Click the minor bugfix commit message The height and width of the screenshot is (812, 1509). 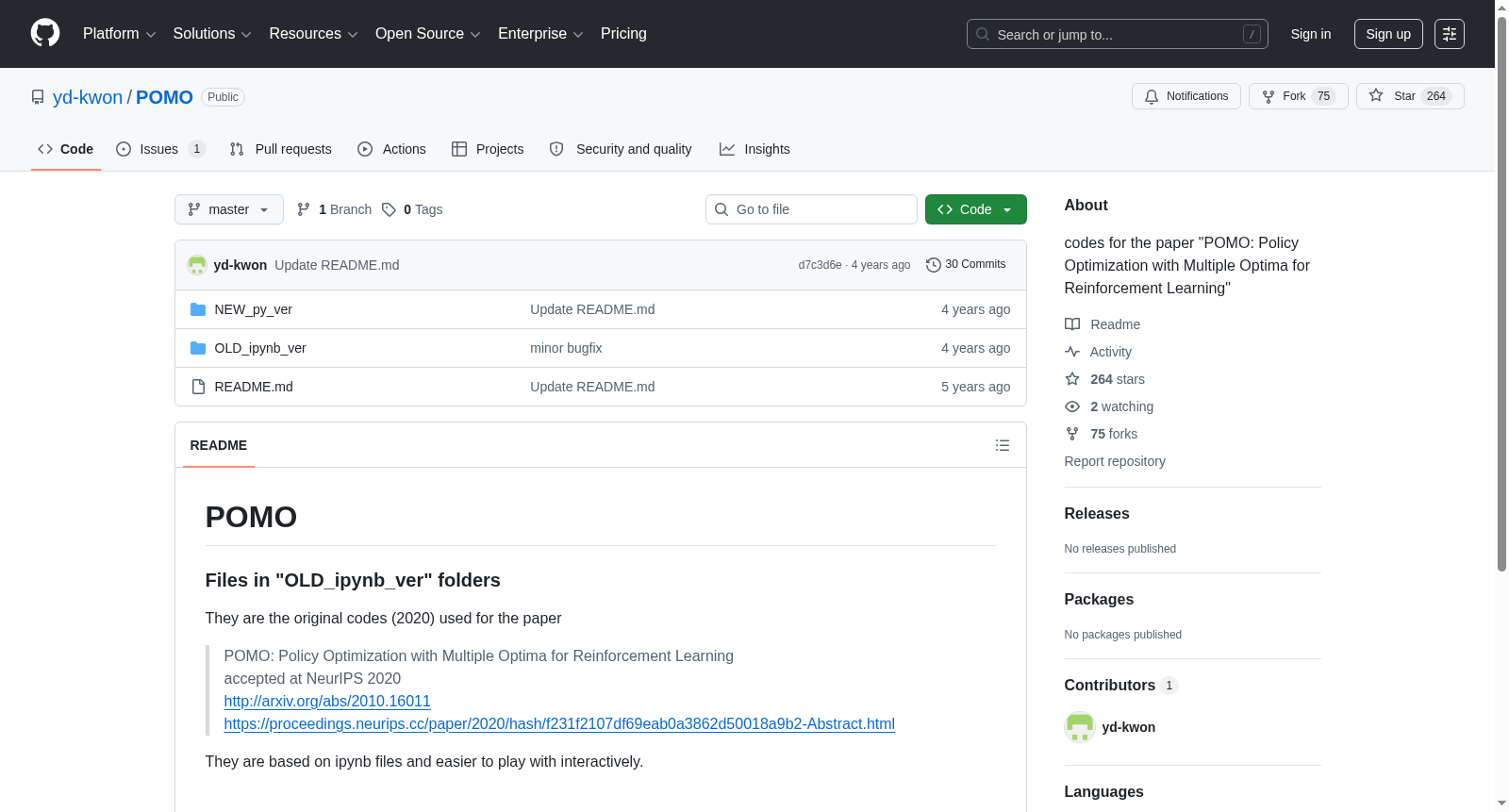click(x=566, y=348)
